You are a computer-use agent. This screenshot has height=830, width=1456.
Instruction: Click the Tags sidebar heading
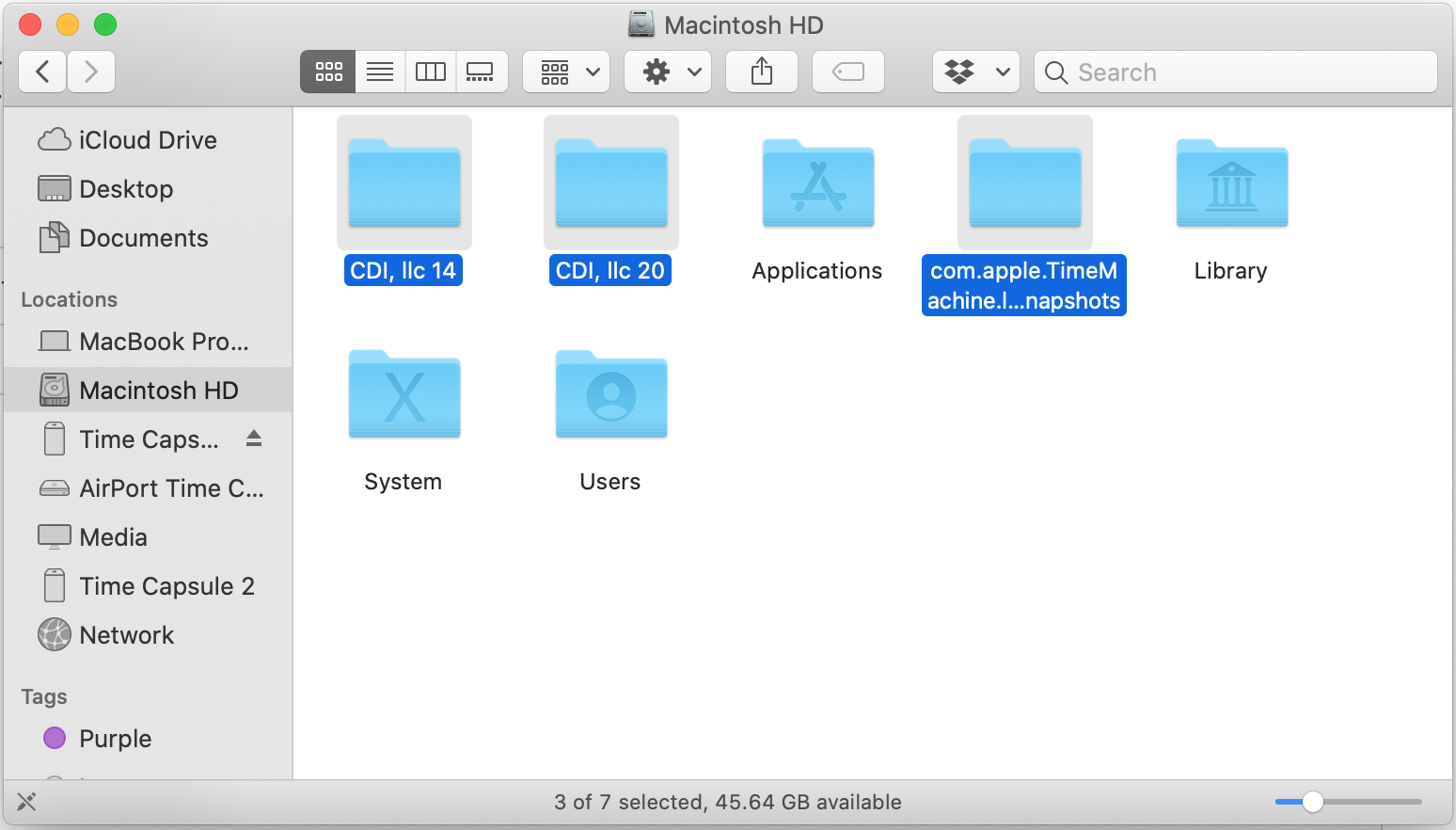click(44, 696)
